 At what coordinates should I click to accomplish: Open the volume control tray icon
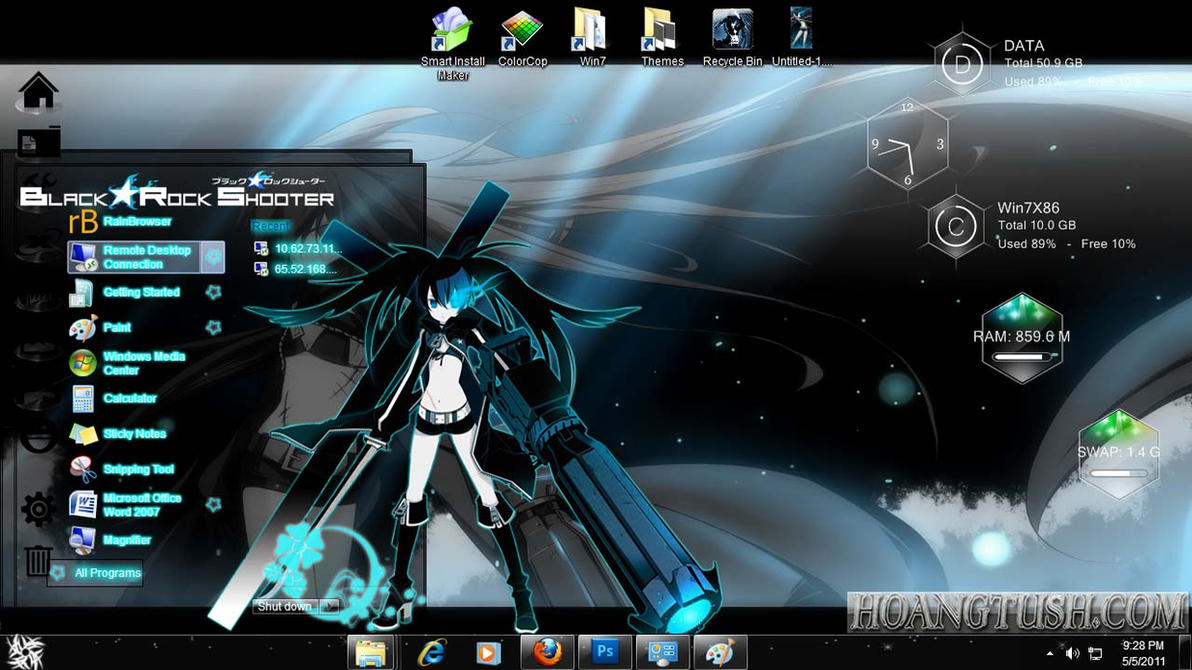1072,653
